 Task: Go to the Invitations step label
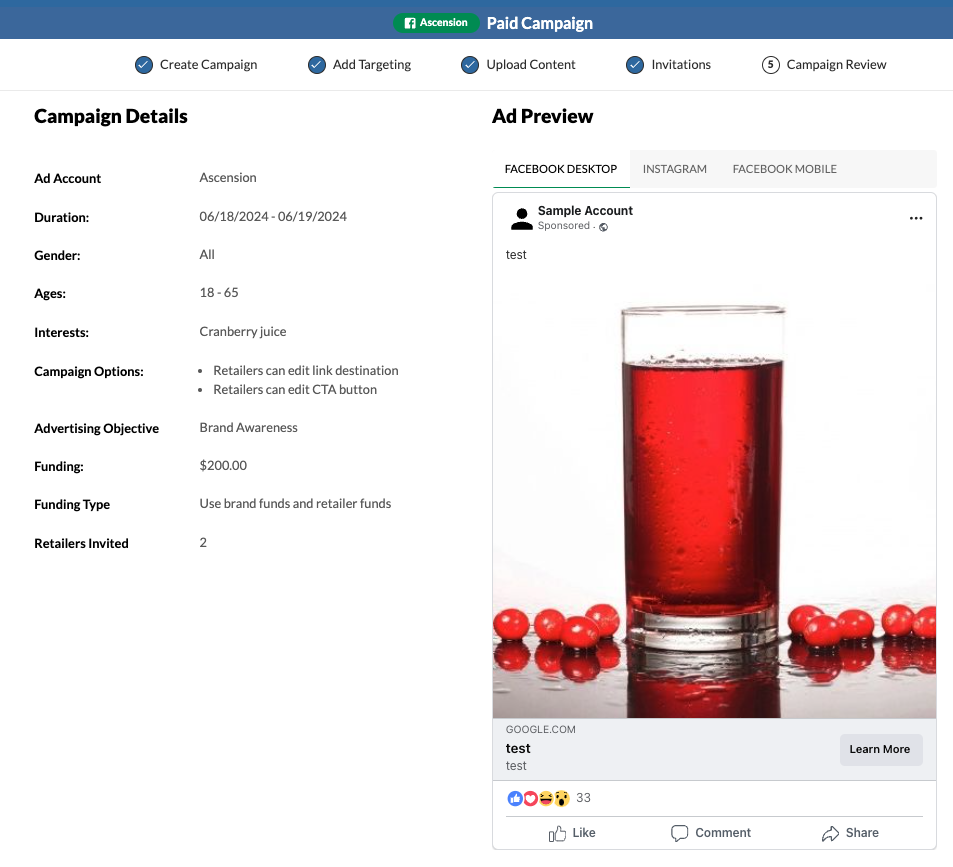[681, 64]
